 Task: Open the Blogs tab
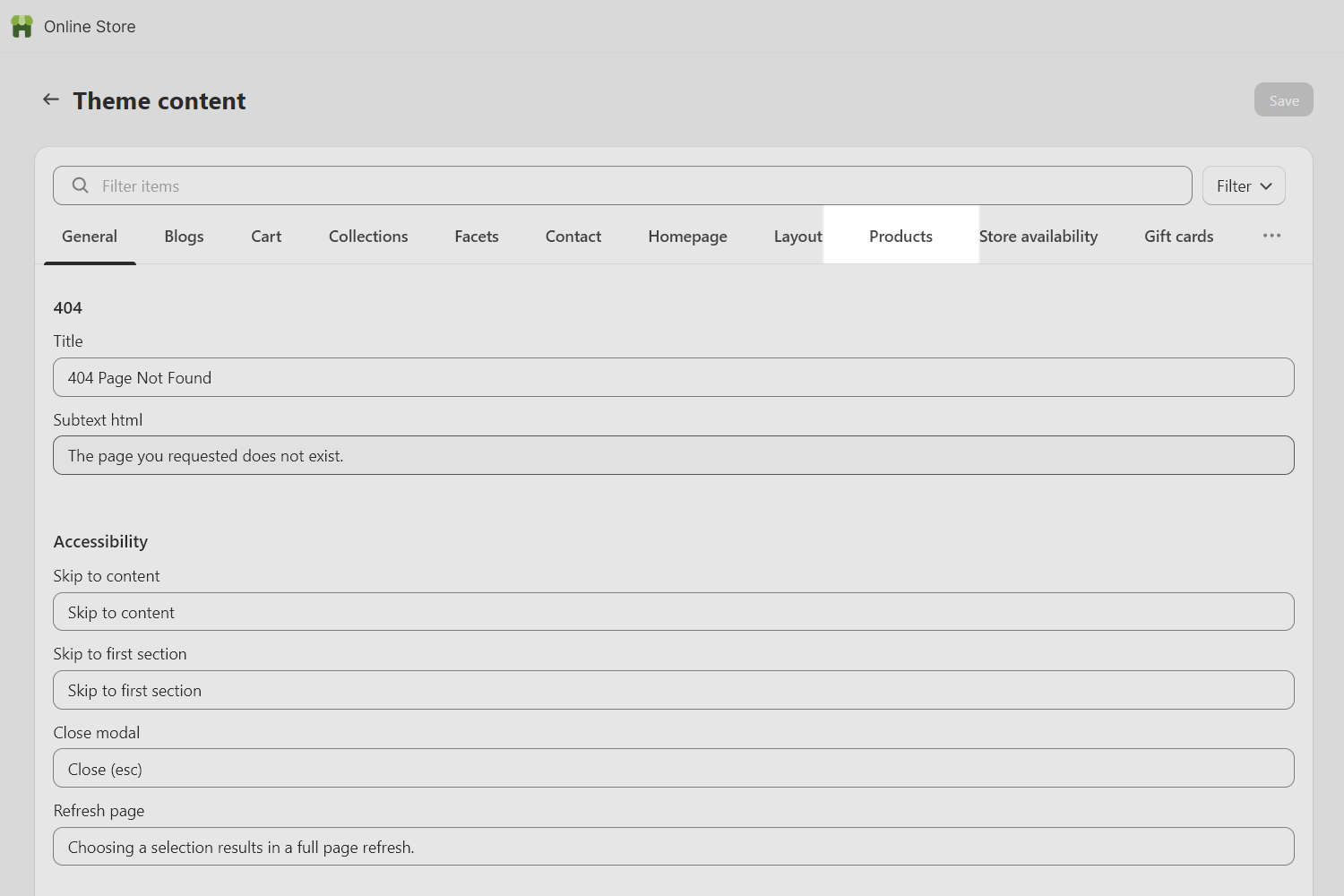(184, 237)
